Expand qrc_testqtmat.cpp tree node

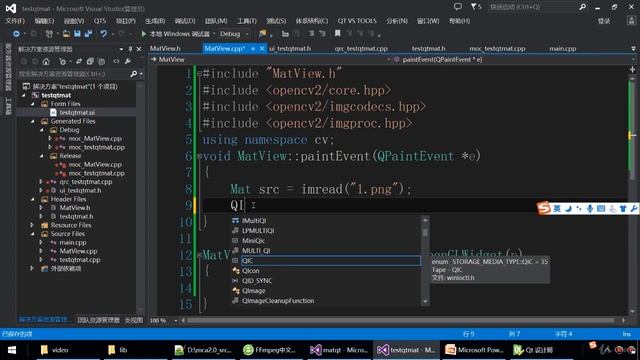pos(41,182)
